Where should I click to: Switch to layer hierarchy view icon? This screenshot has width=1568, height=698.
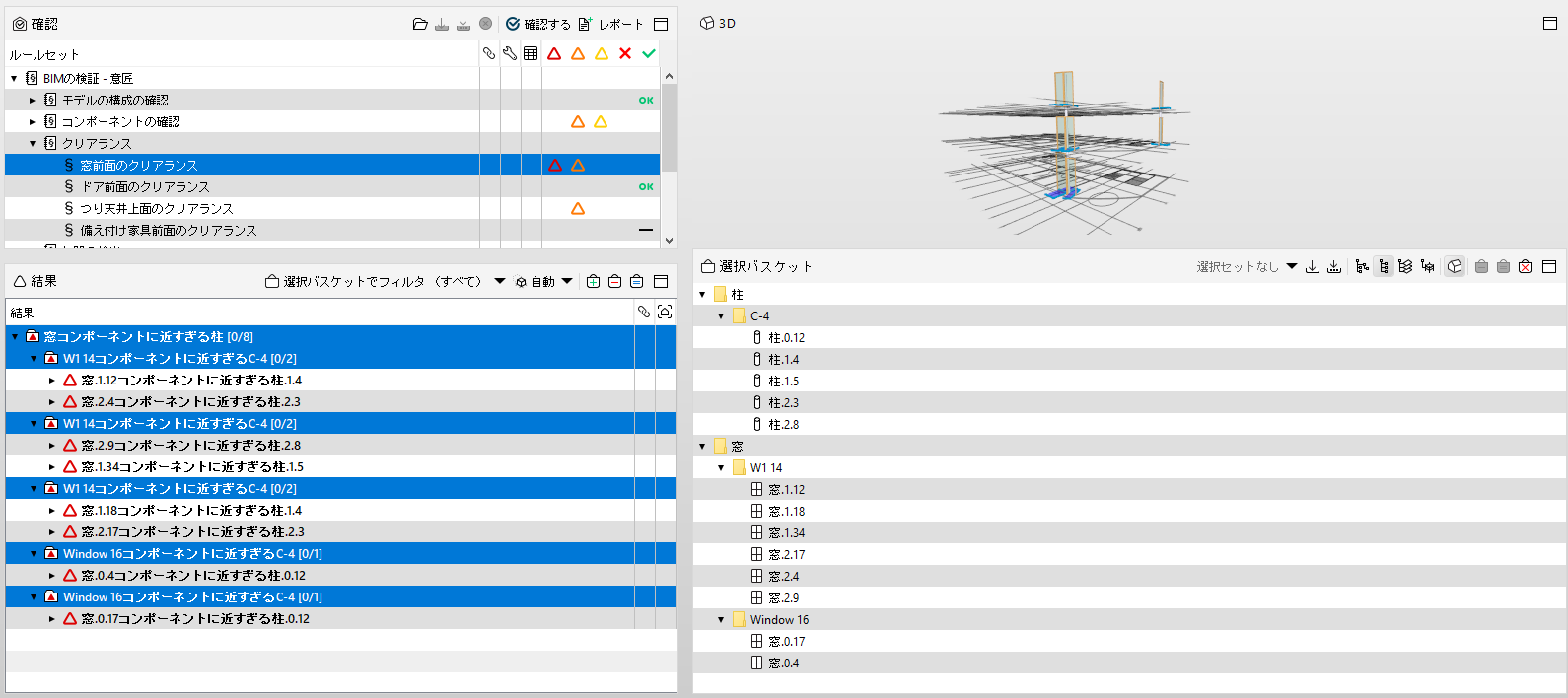click(x=1405, y=266)
